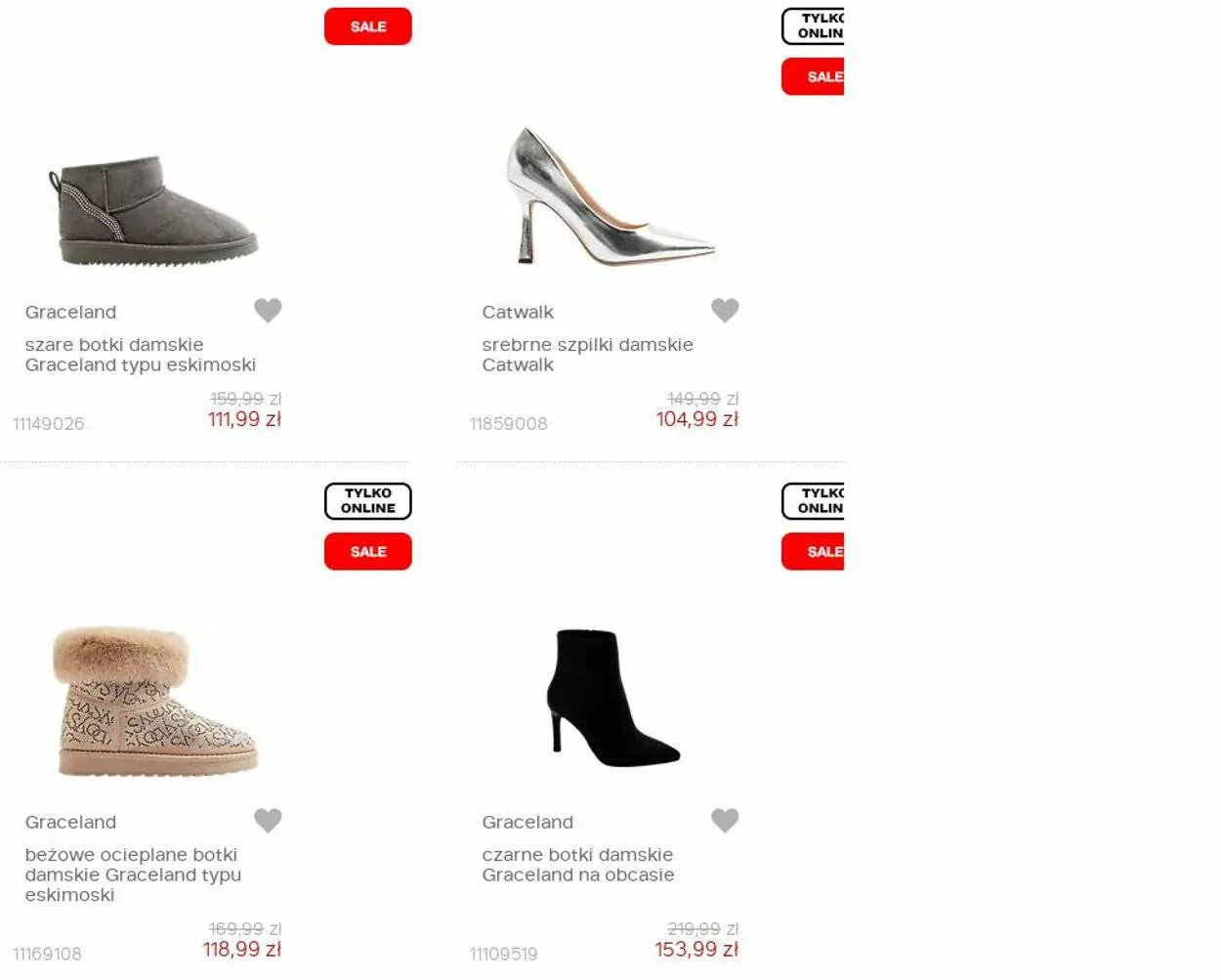
Task: View black heeled ankle boot image
Action: click(612, 698)
